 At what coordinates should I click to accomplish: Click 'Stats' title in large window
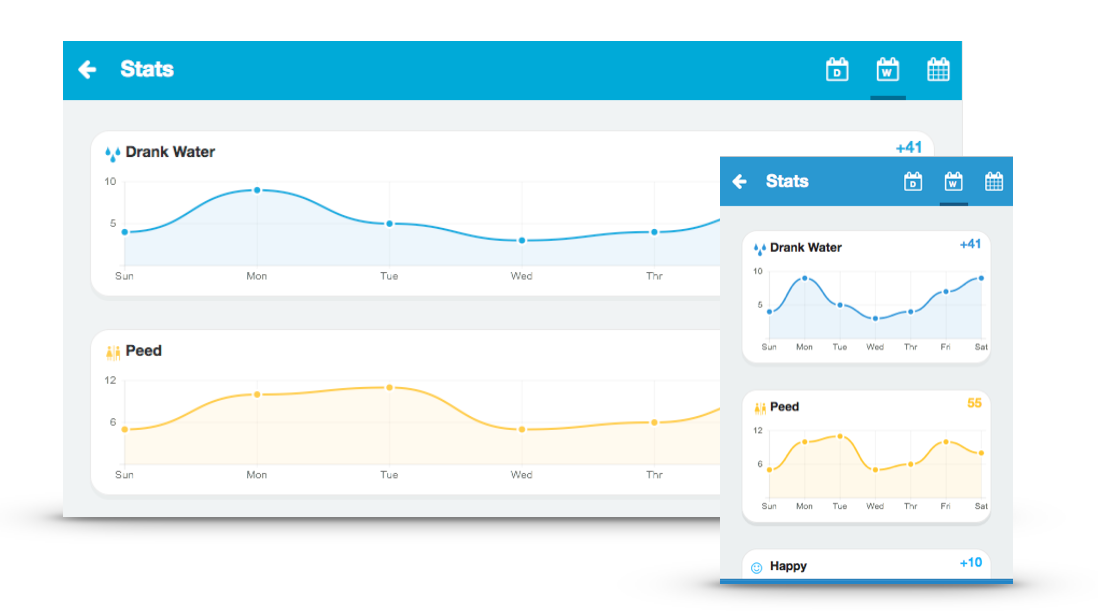pyautogui.click(x=147, y=69)
